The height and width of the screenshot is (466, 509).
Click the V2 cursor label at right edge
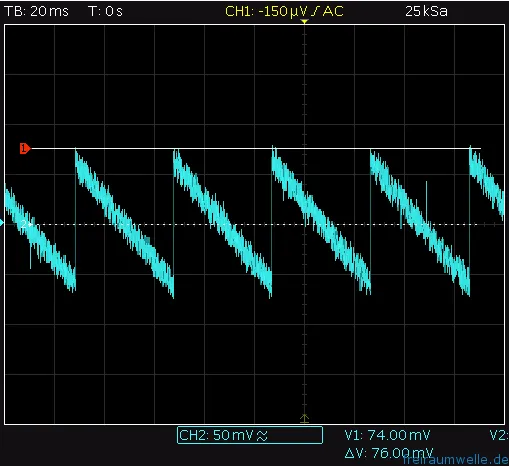pos(499,435)
